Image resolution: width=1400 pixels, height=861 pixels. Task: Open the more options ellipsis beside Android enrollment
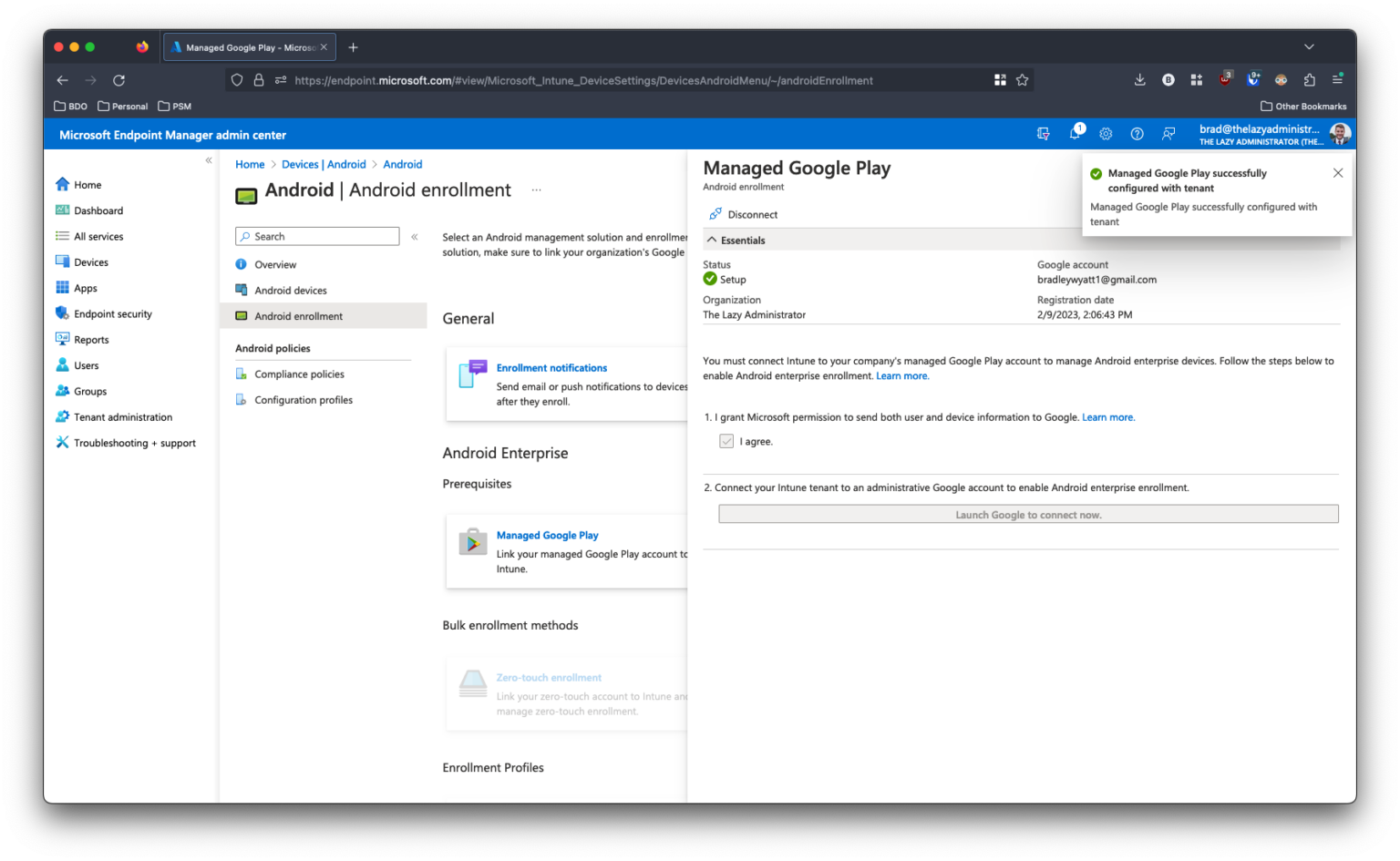[x=536, y=190]
